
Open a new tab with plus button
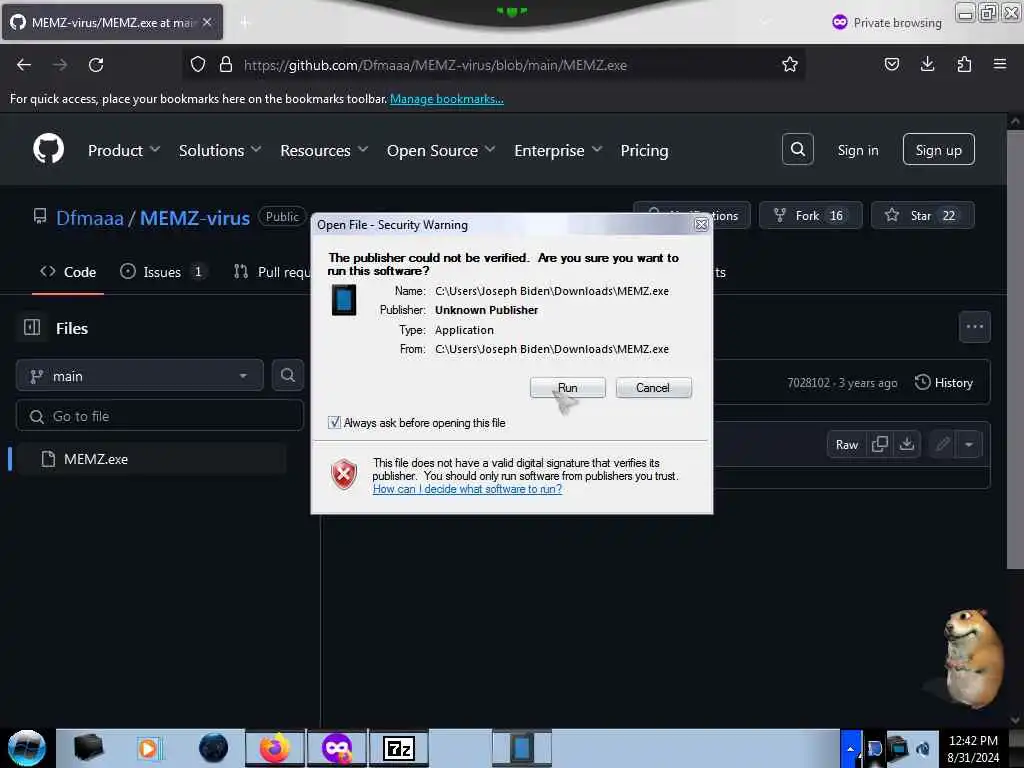point(245,23)
